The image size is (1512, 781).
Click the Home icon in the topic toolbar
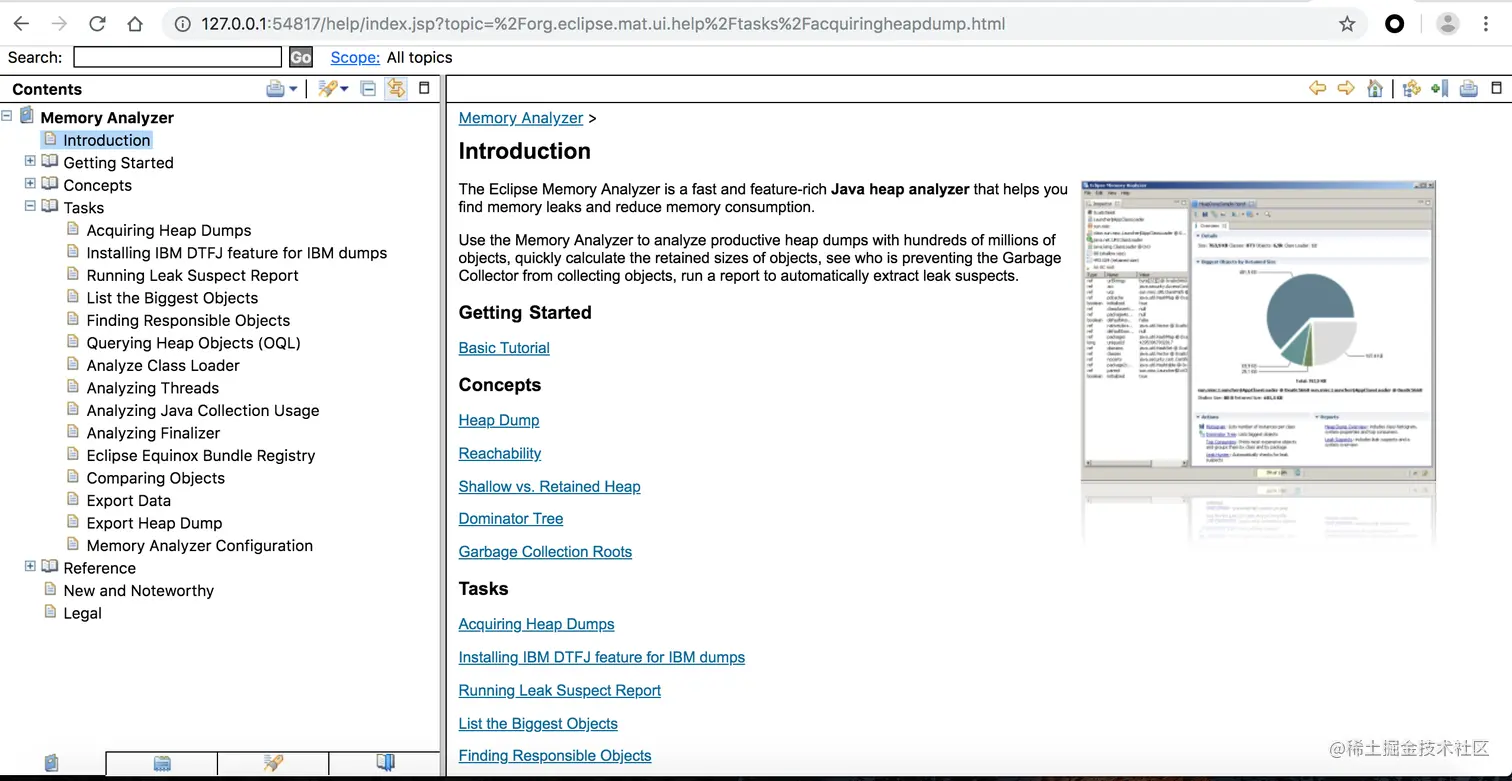1374,88
